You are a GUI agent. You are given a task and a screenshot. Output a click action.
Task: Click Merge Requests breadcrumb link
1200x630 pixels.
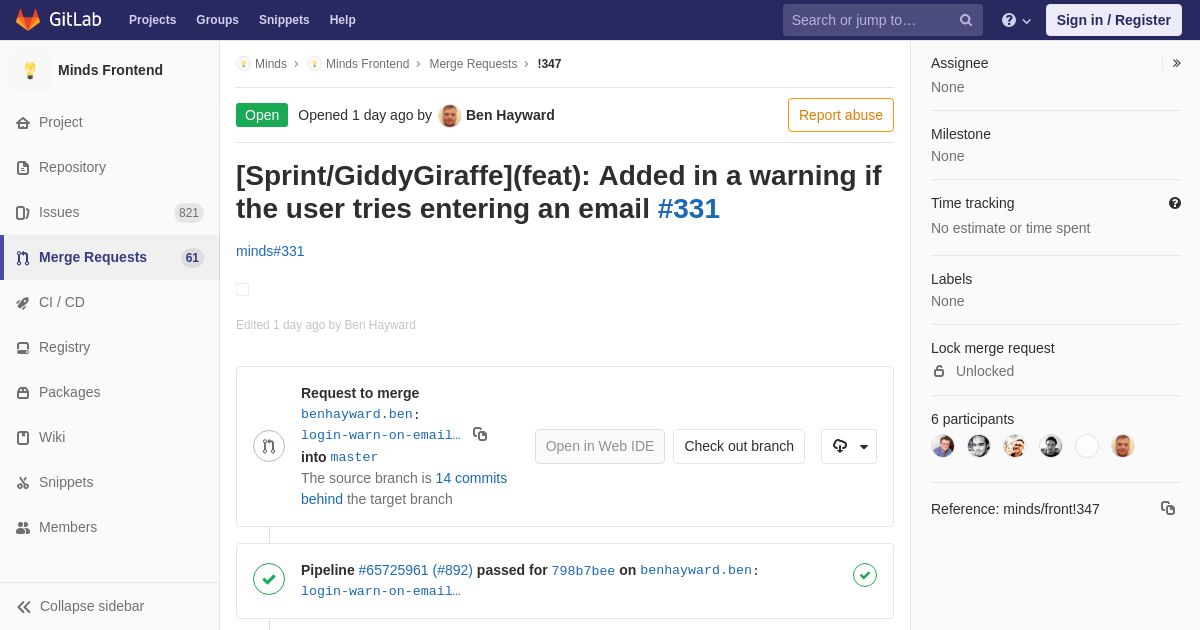tap(473, 64)
